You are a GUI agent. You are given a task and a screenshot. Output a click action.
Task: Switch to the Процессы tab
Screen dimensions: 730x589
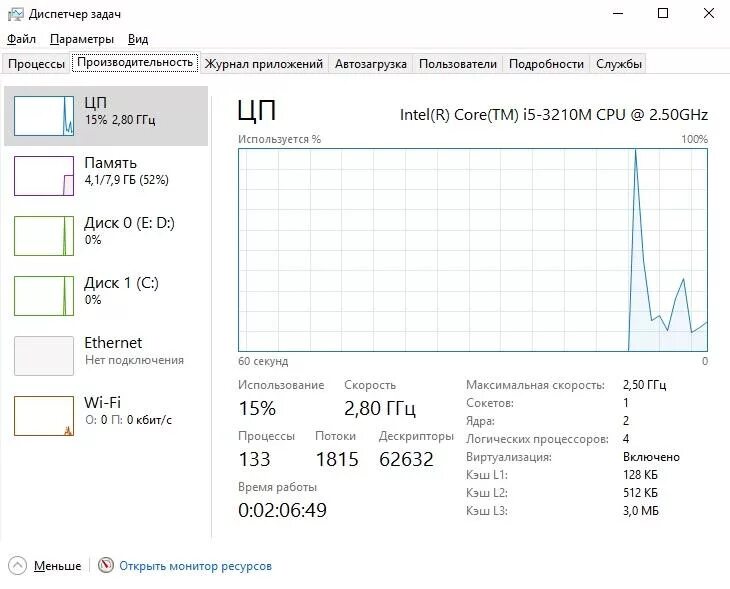(x=36, y=64)
